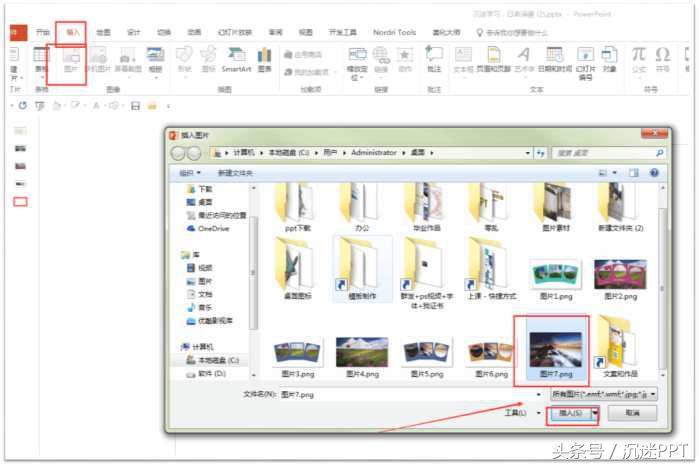Click Administrator in the address path
This screenshot has height=466, width=699.
click(x=374, y=153)
